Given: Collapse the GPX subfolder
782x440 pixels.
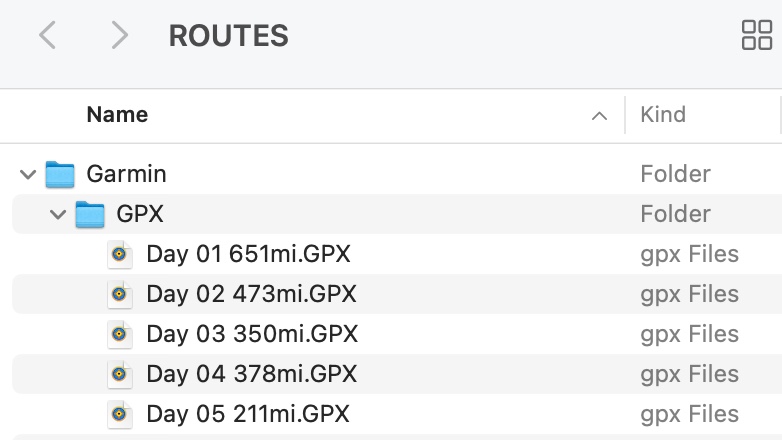Looking at the screenshot, I should point(58,215).
